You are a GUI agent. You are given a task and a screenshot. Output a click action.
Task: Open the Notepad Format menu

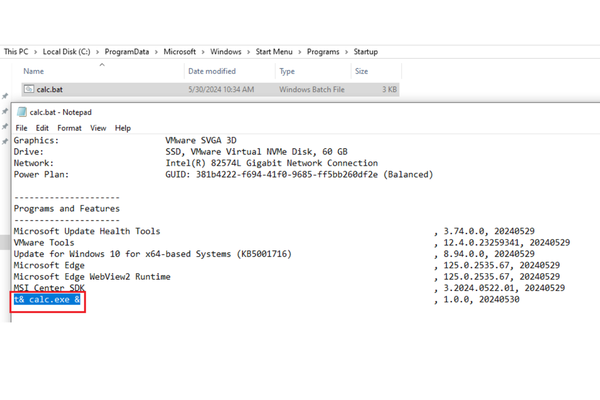tap(69, 128)
